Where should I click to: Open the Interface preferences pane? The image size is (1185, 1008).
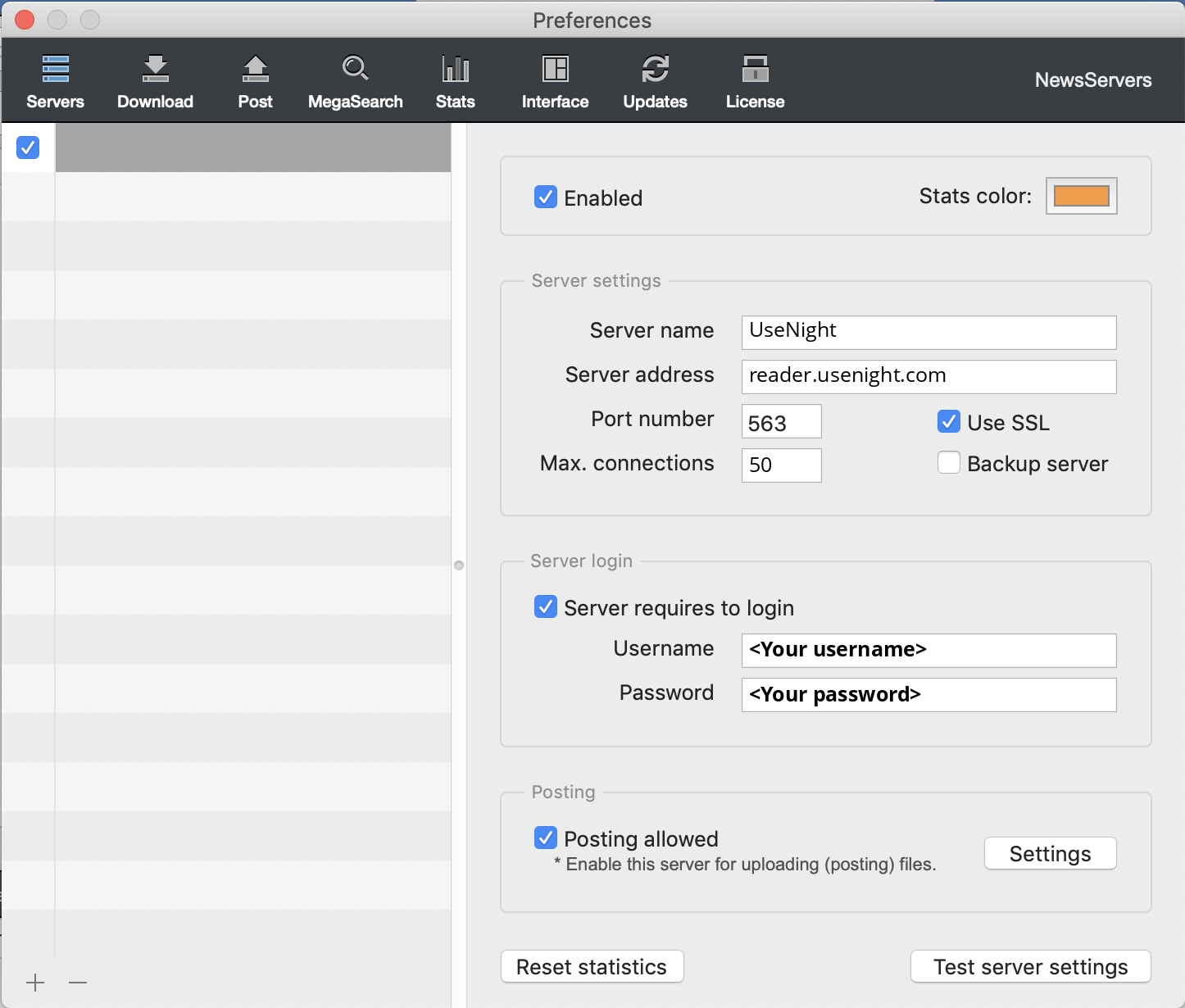555,82
